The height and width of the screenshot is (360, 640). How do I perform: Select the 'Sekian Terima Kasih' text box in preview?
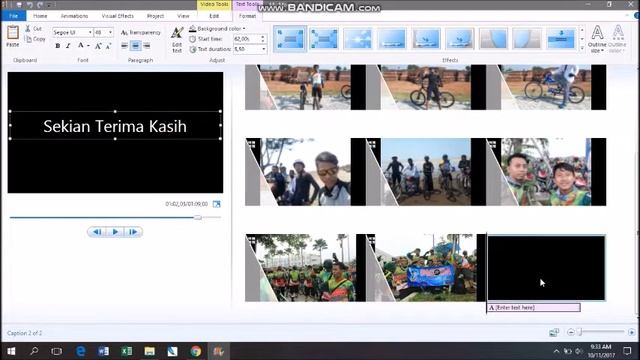115,125
